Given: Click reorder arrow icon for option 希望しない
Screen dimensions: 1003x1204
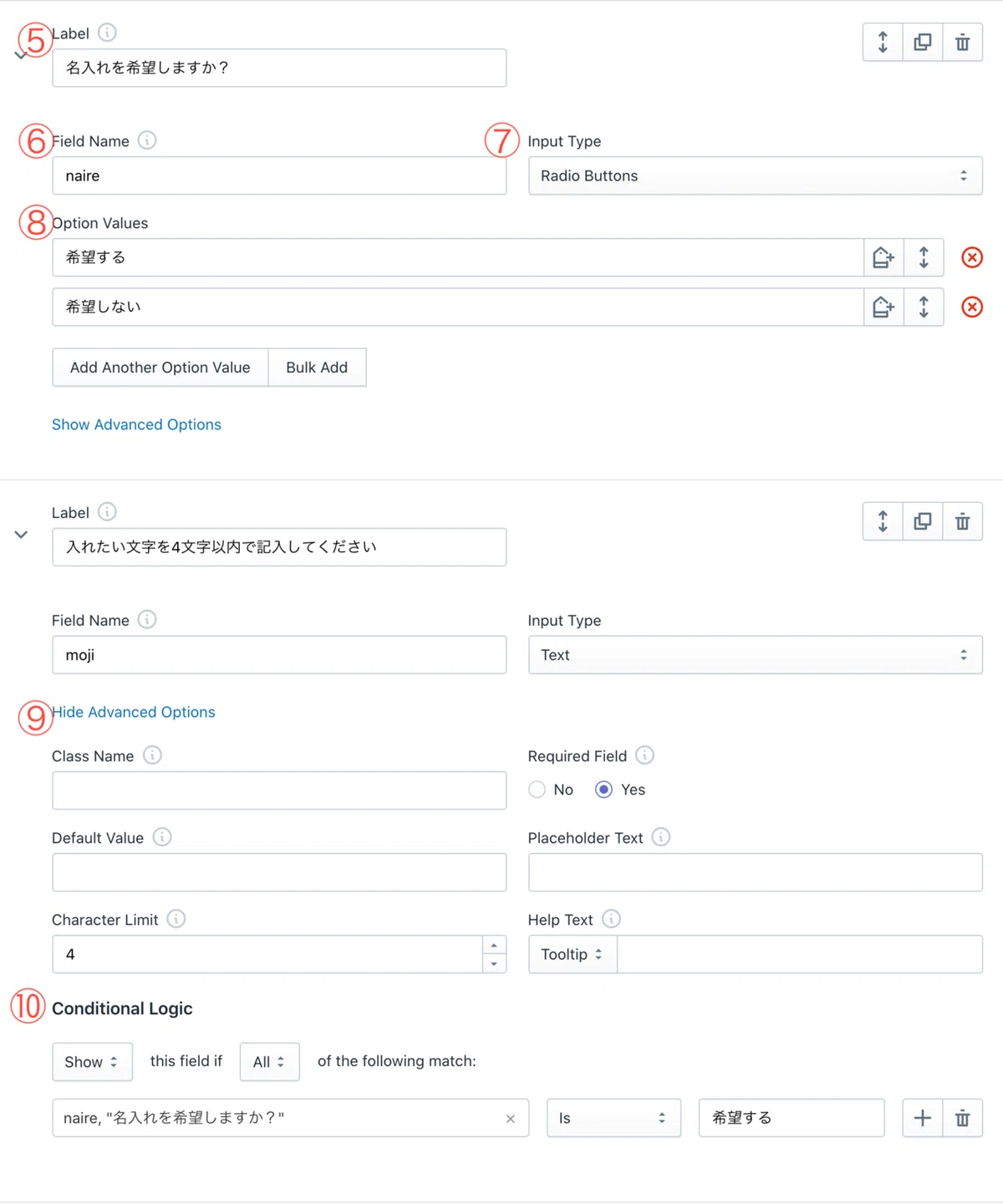Looking at the screenshot, I should [924, 307].
